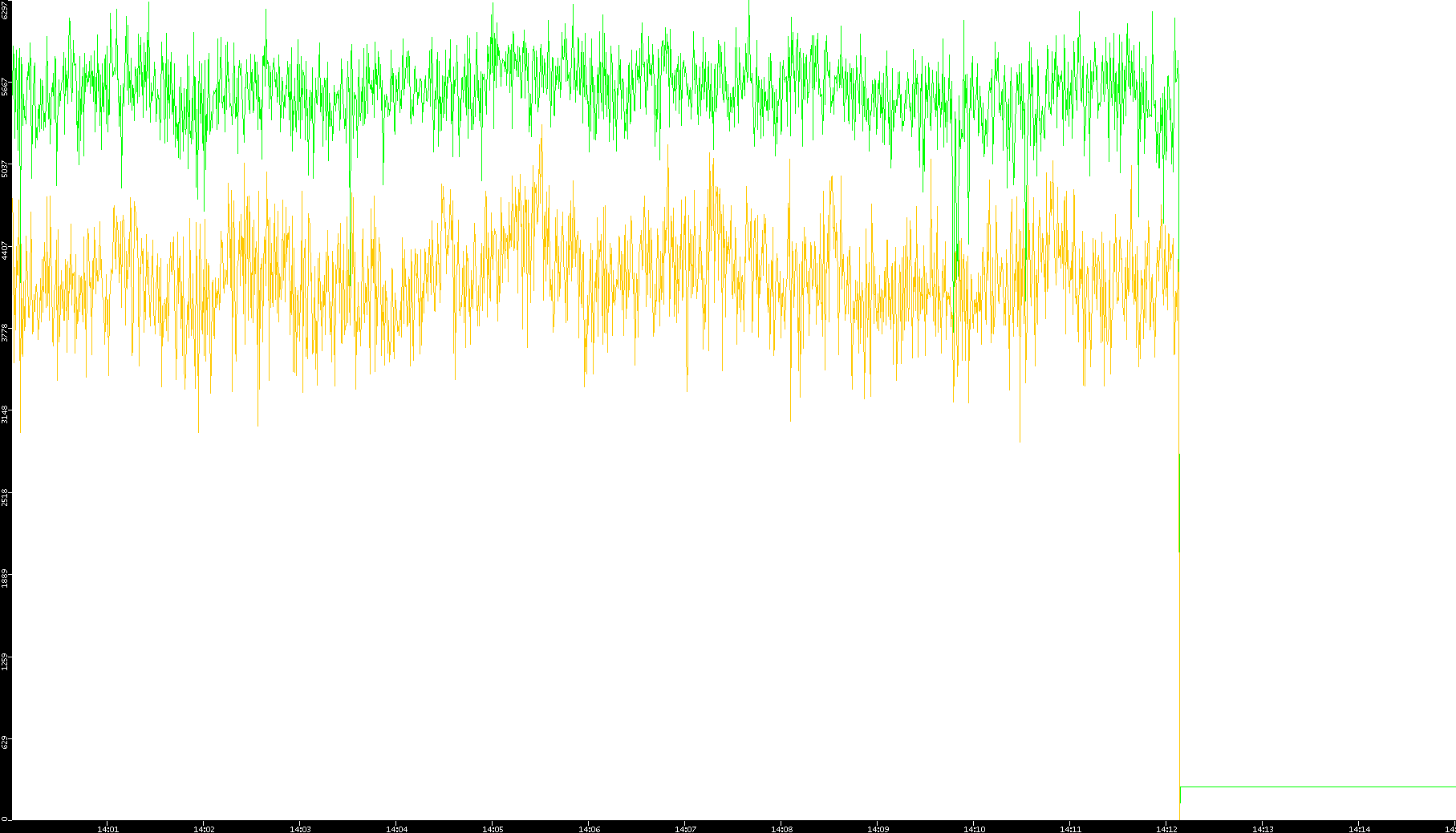Select the 14:10 time axis marker
This screenshot has width=1456, height=833.
click(x=974, y=828)
